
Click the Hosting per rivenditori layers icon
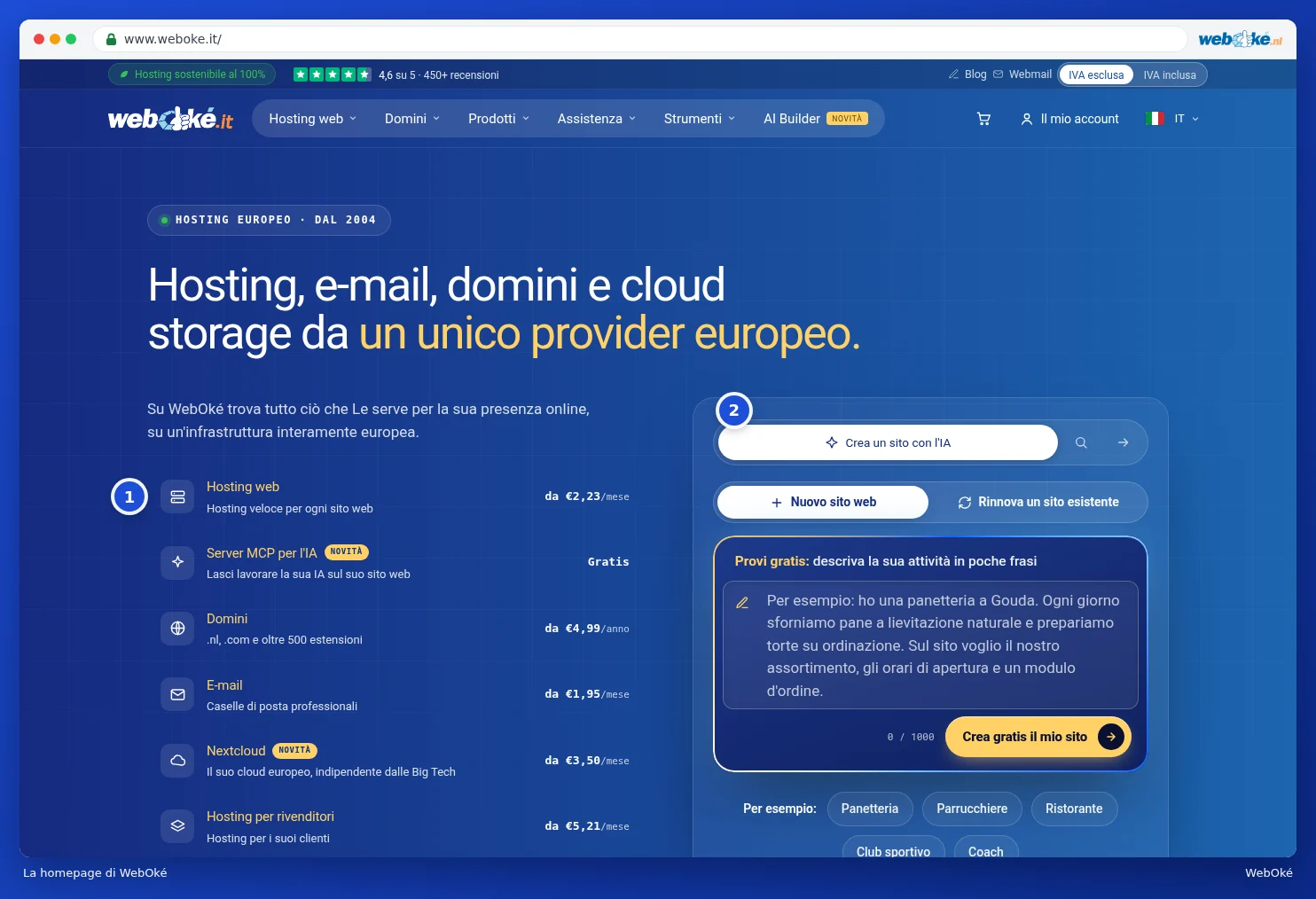[x=177, y=826]
